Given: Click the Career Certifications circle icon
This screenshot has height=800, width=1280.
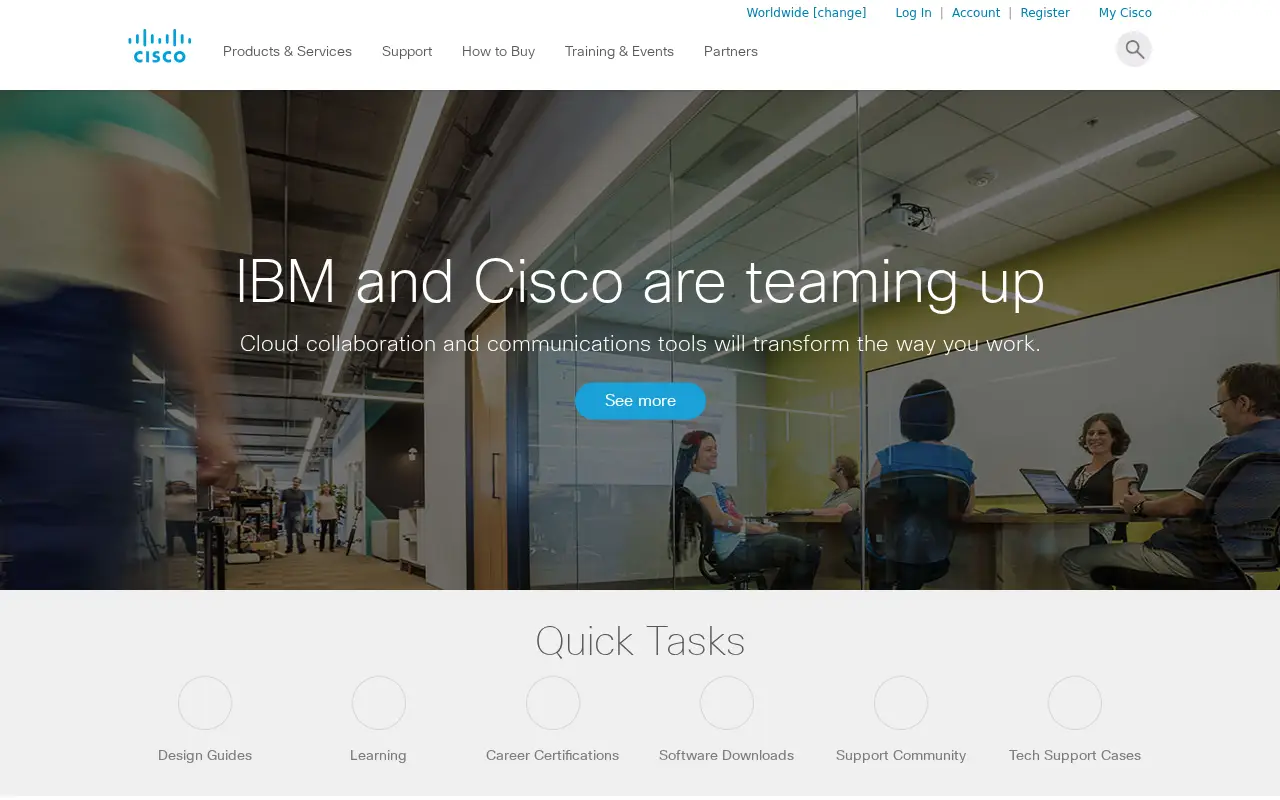Looking at the screenshot, I should [x=553, y=703].
